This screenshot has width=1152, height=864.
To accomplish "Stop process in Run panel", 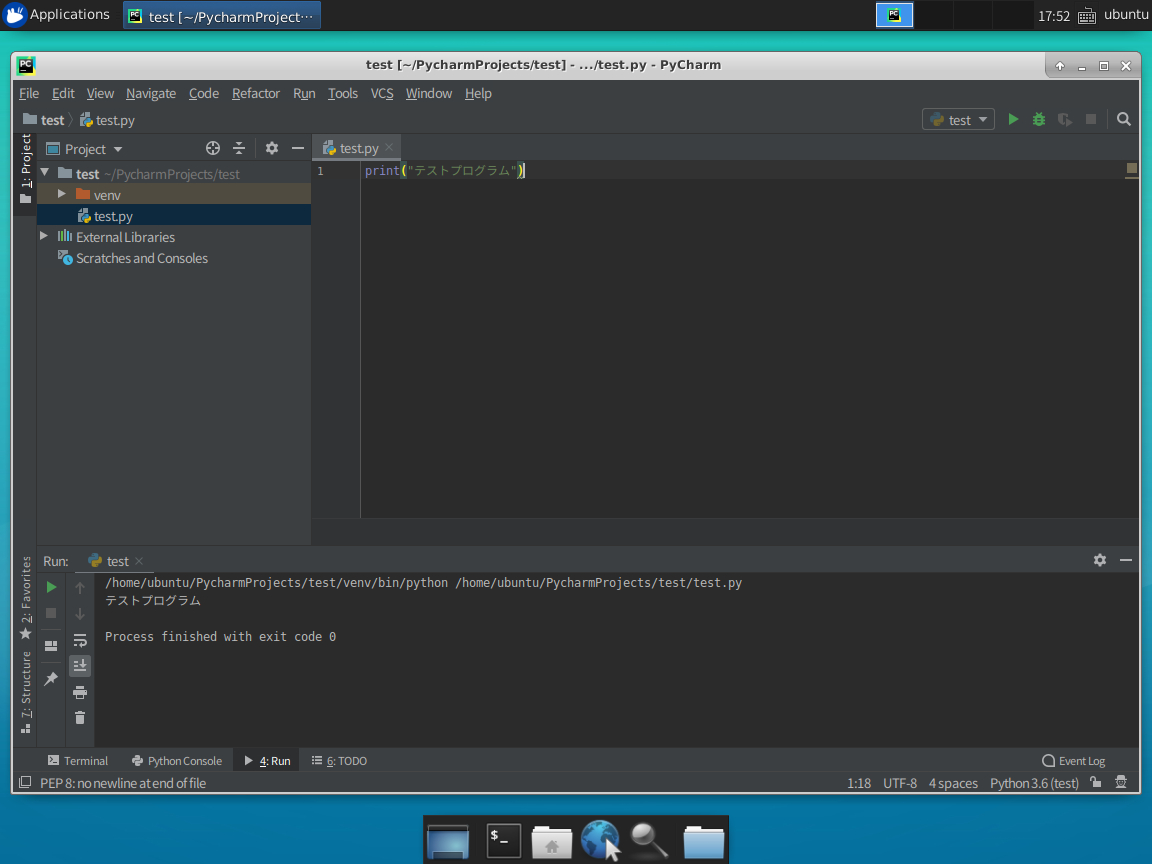I will [x=51, y=613].
